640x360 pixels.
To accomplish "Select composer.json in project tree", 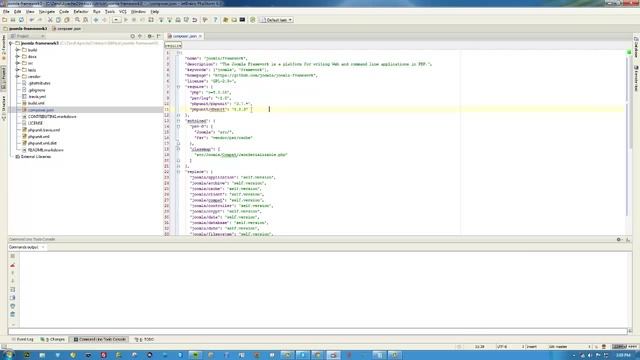I will tap(41, 110).
